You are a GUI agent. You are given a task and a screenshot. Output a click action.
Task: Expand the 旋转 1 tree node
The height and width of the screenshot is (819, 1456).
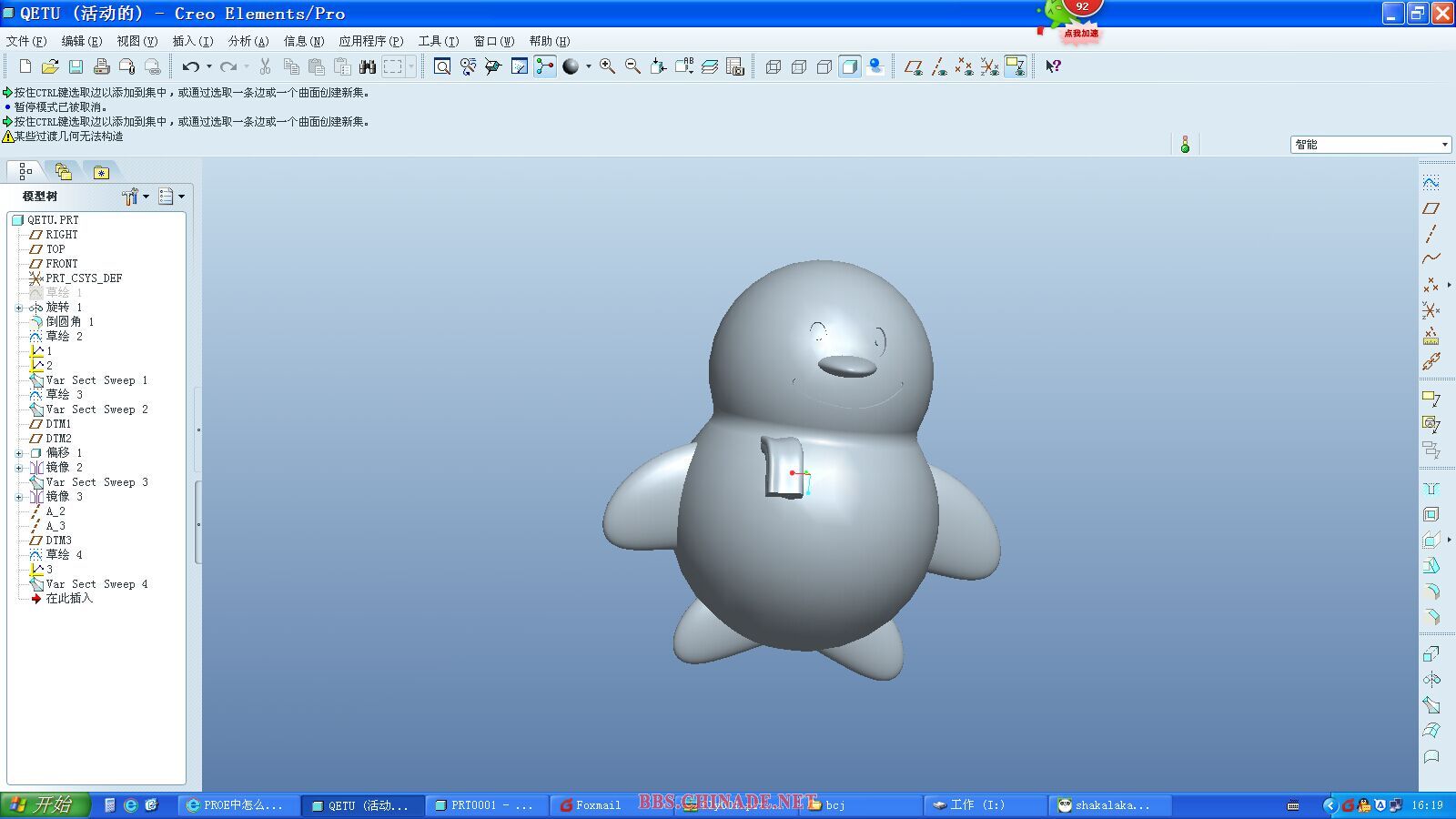tap(19, 308)
